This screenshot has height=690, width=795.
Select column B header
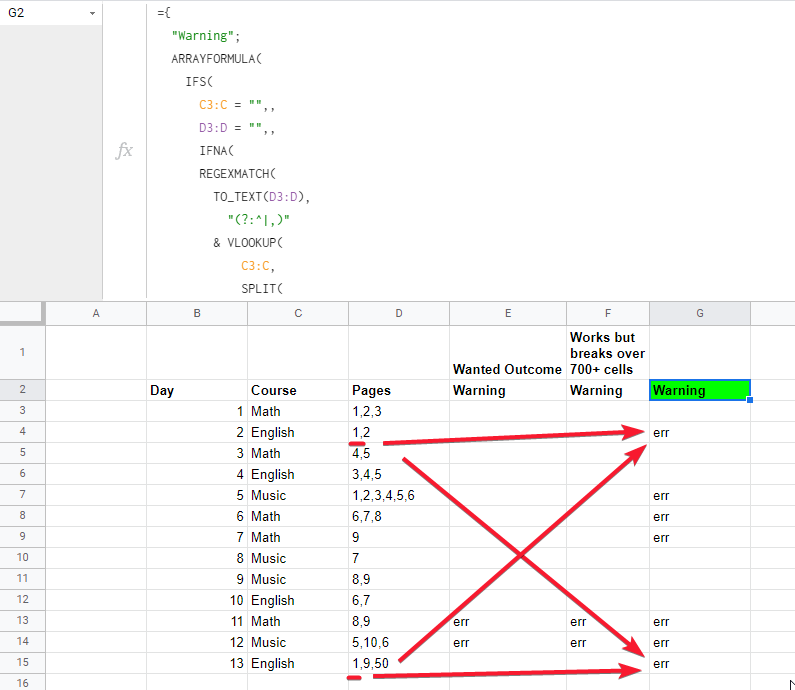click(197, 313)
